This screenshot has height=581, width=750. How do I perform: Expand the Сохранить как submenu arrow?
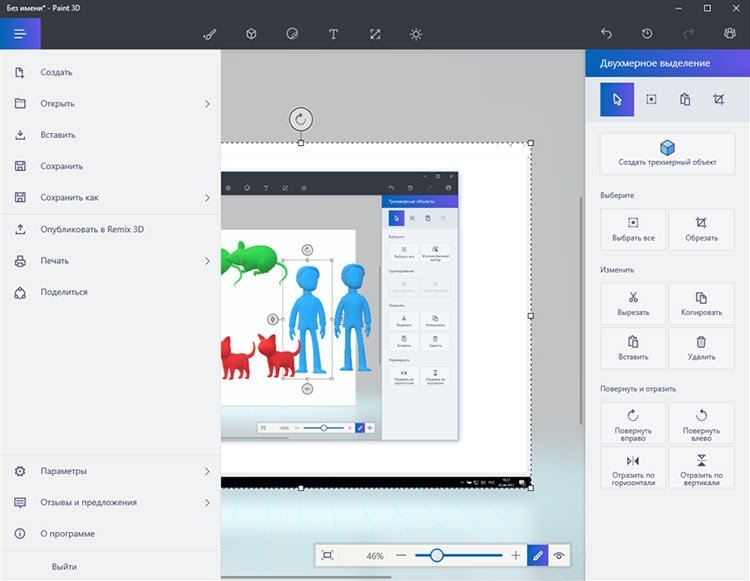(207, 197)
